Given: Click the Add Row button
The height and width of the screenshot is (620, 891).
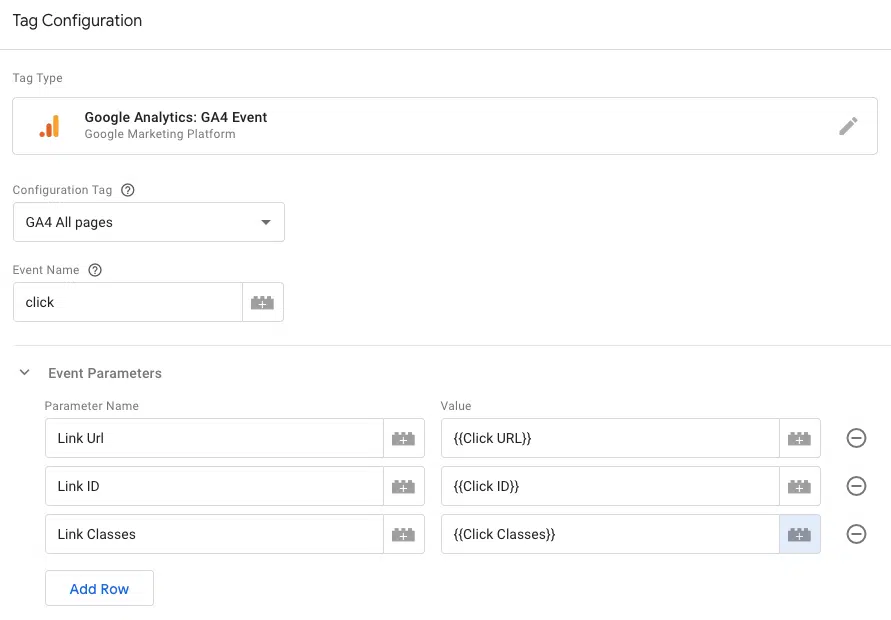Looking at the screenshot, I should pyautogui.click(x=99, y=589).
